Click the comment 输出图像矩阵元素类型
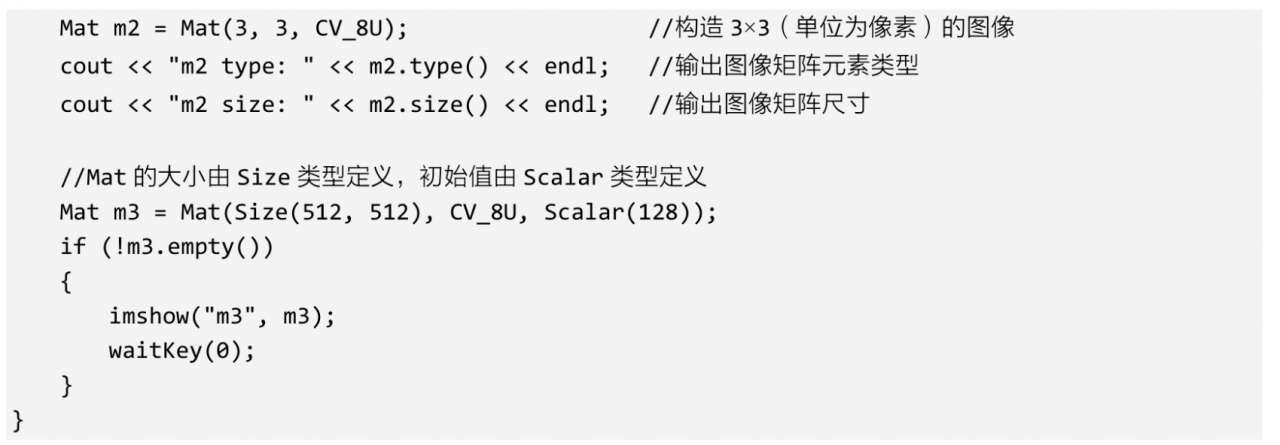Image resolution: width=1280 pixels, height=445 pixels. click(784, 66)
